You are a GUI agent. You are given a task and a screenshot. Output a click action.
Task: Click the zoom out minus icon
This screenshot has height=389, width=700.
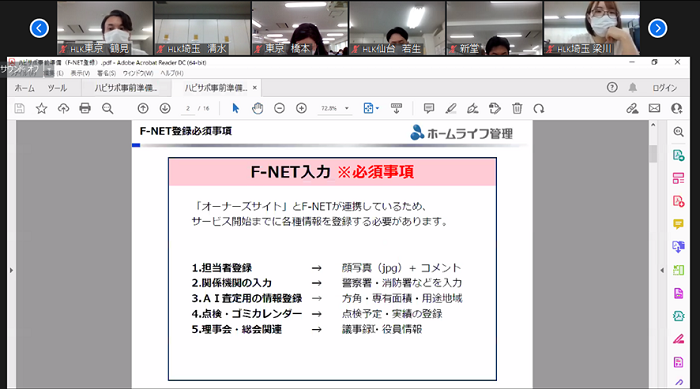(x=279, y=108)
